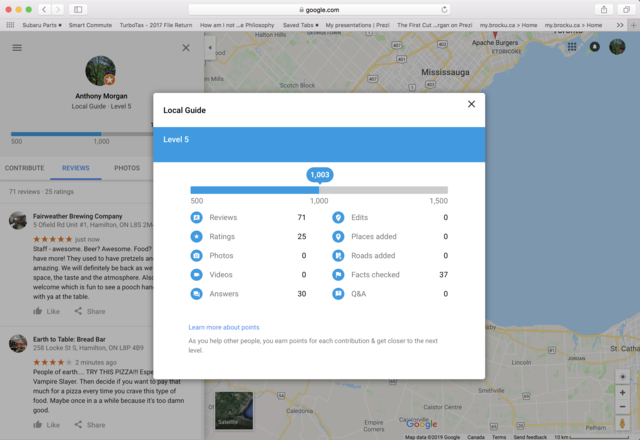Switch to the Photos tab
The width and height of the screenshot is (640, 440).
127,168
